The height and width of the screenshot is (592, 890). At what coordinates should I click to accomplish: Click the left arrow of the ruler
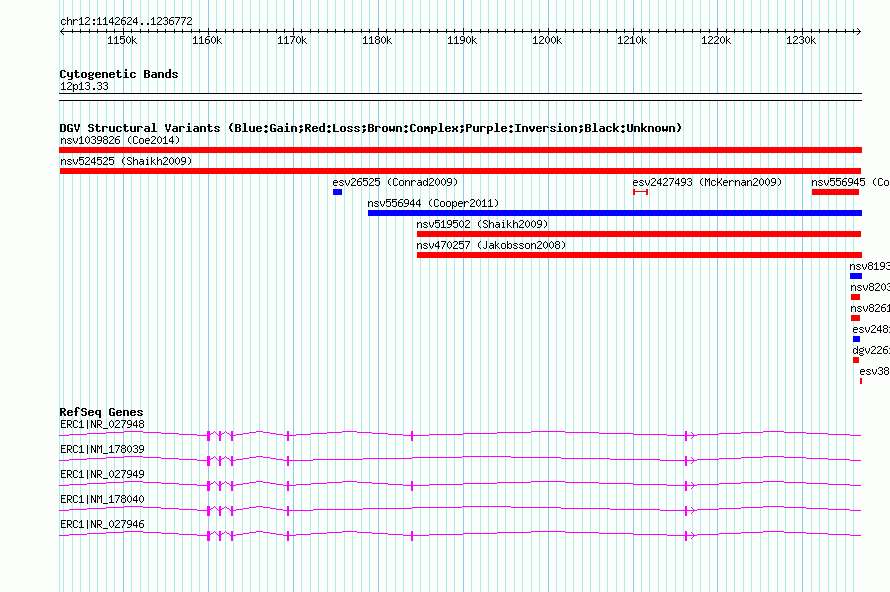[x=62, y=32]
